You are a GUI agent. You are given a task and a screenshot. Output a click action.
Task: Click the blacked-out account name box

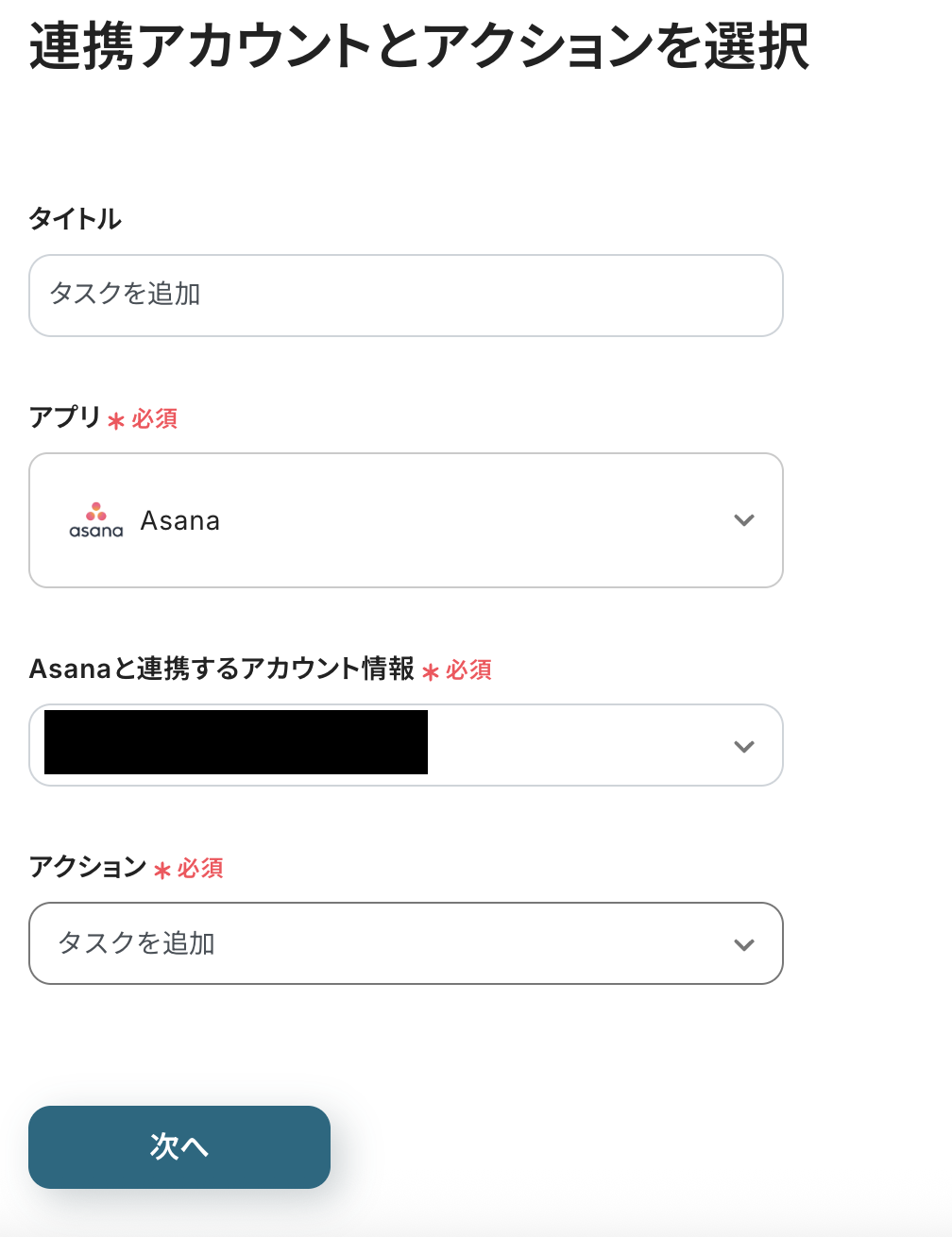click(x=236, y=742)
